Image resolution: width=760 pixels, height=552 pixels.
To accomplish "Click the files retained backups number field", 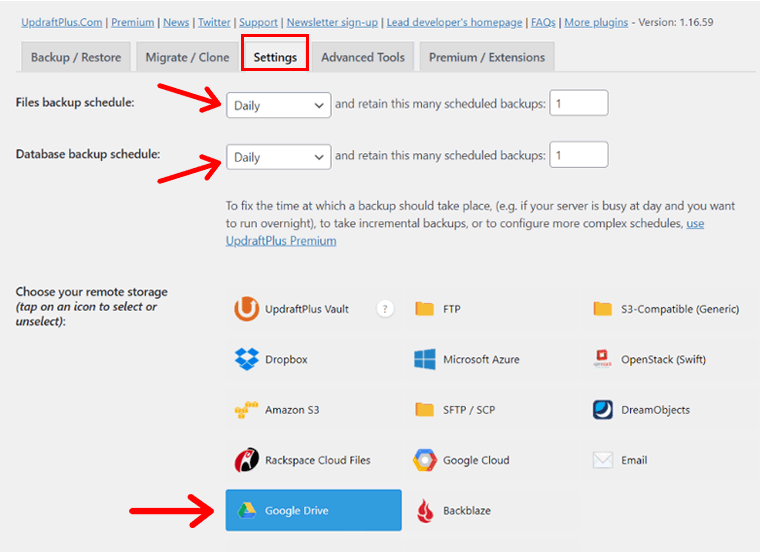I will pos(579,103).
